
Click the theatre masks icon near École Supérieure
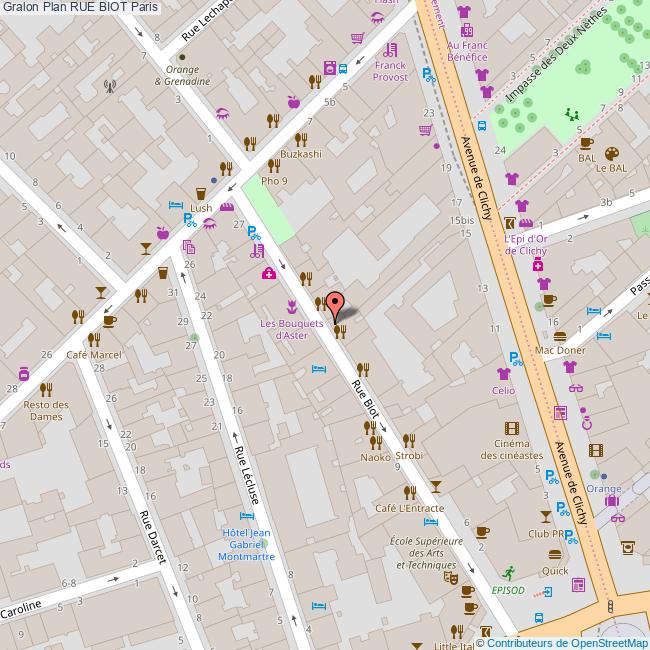pos(451,577)
